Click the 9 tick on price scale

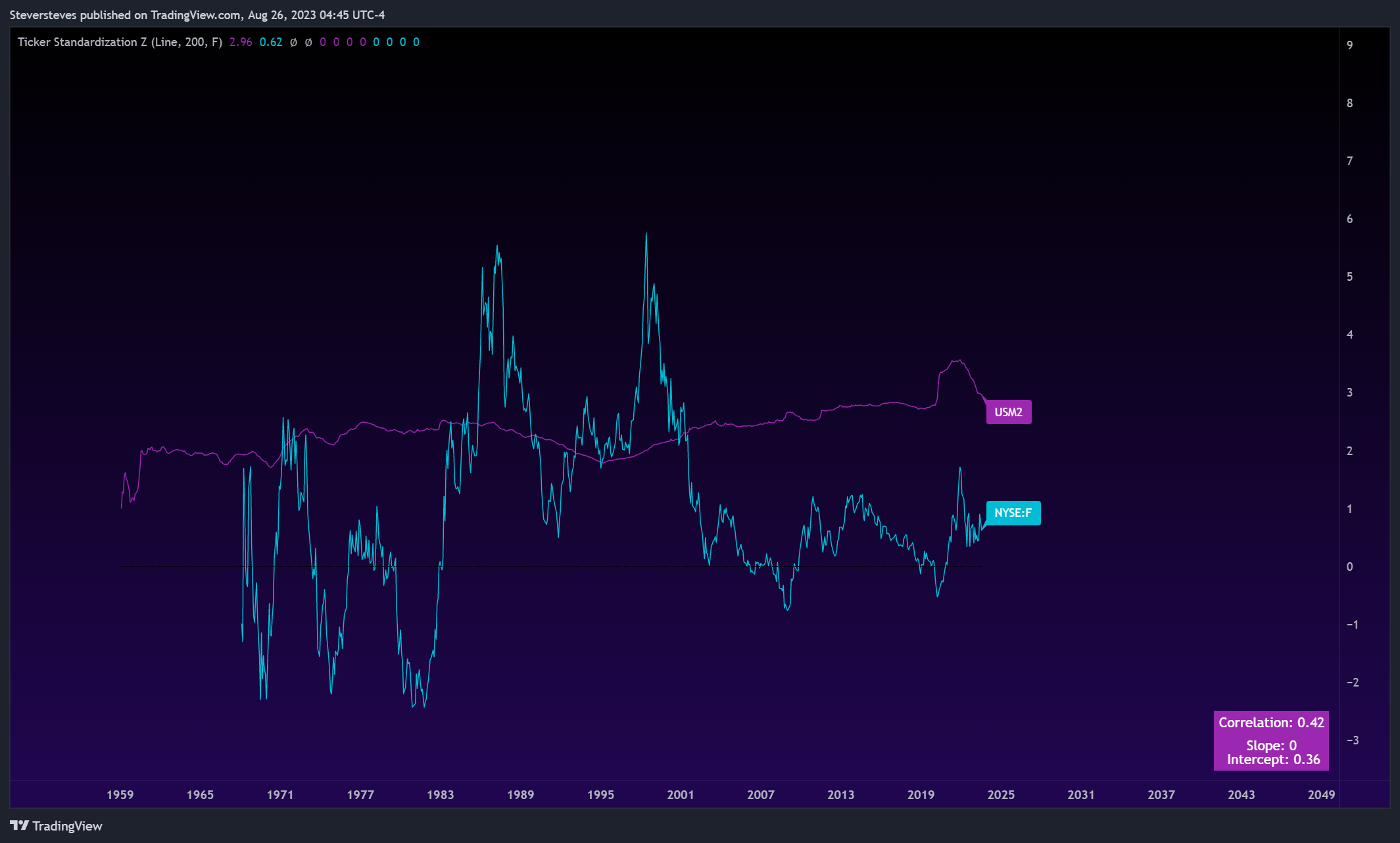pos(1350,45)
